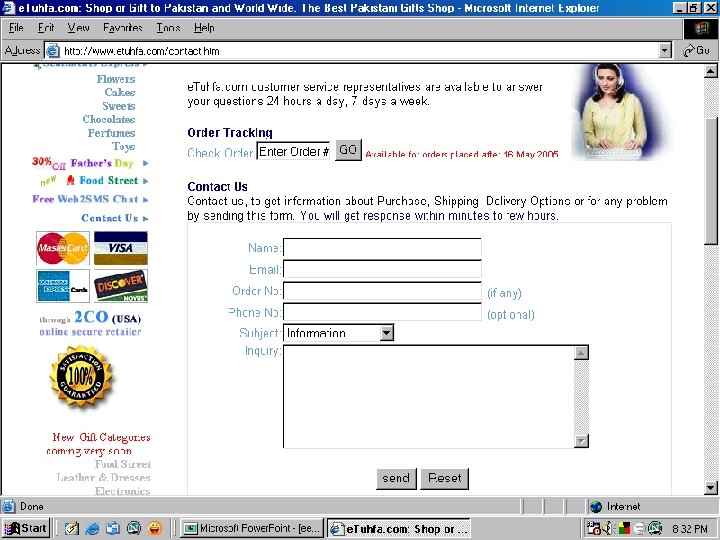720x540 pixels.
Task: Open the Subject dropdown showing Information
Action: [338, 333]
